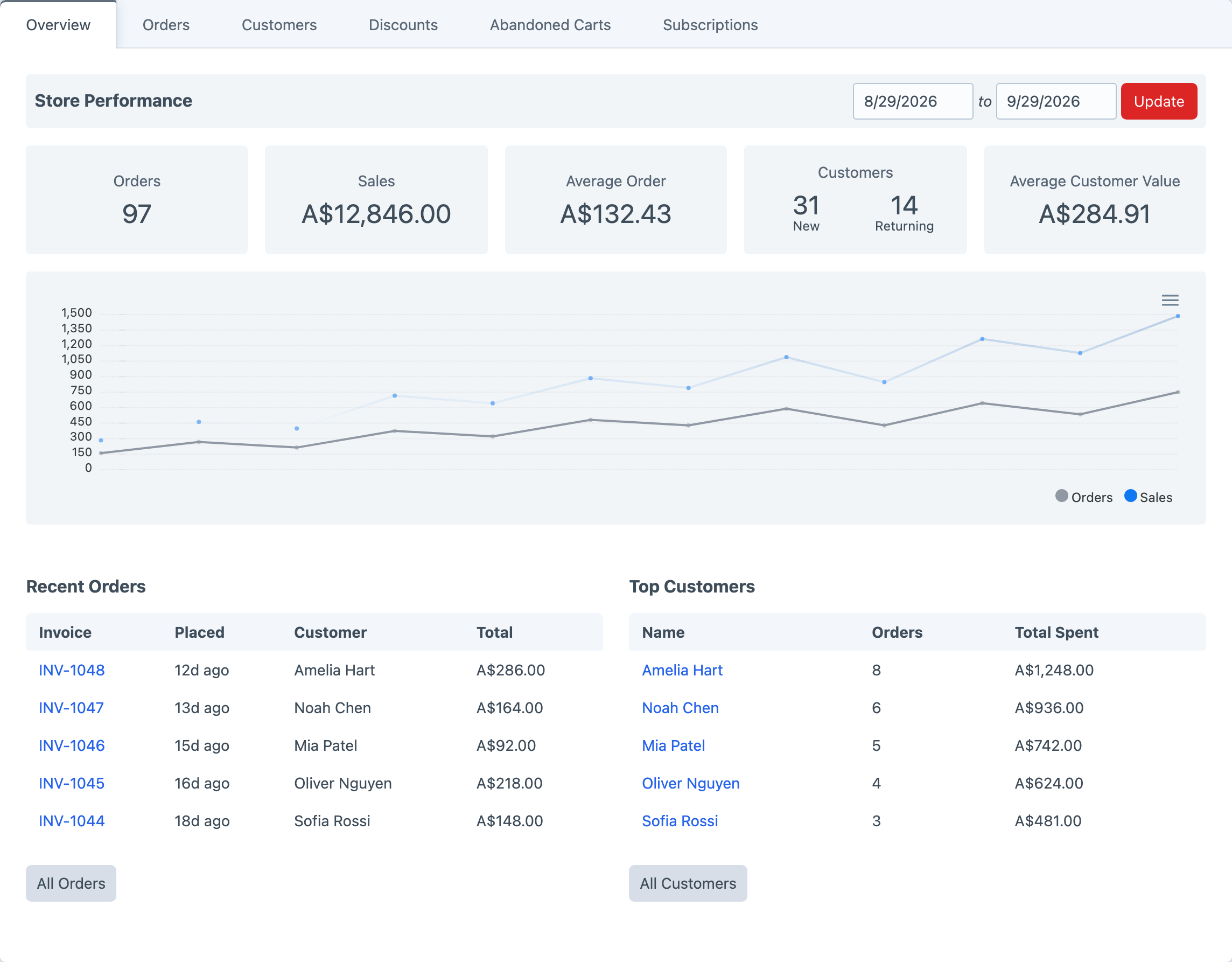This screenshot has height=962, width=1232.
Task: Click the start date field 8/29/2026
Action: click(x=913, y=101)
